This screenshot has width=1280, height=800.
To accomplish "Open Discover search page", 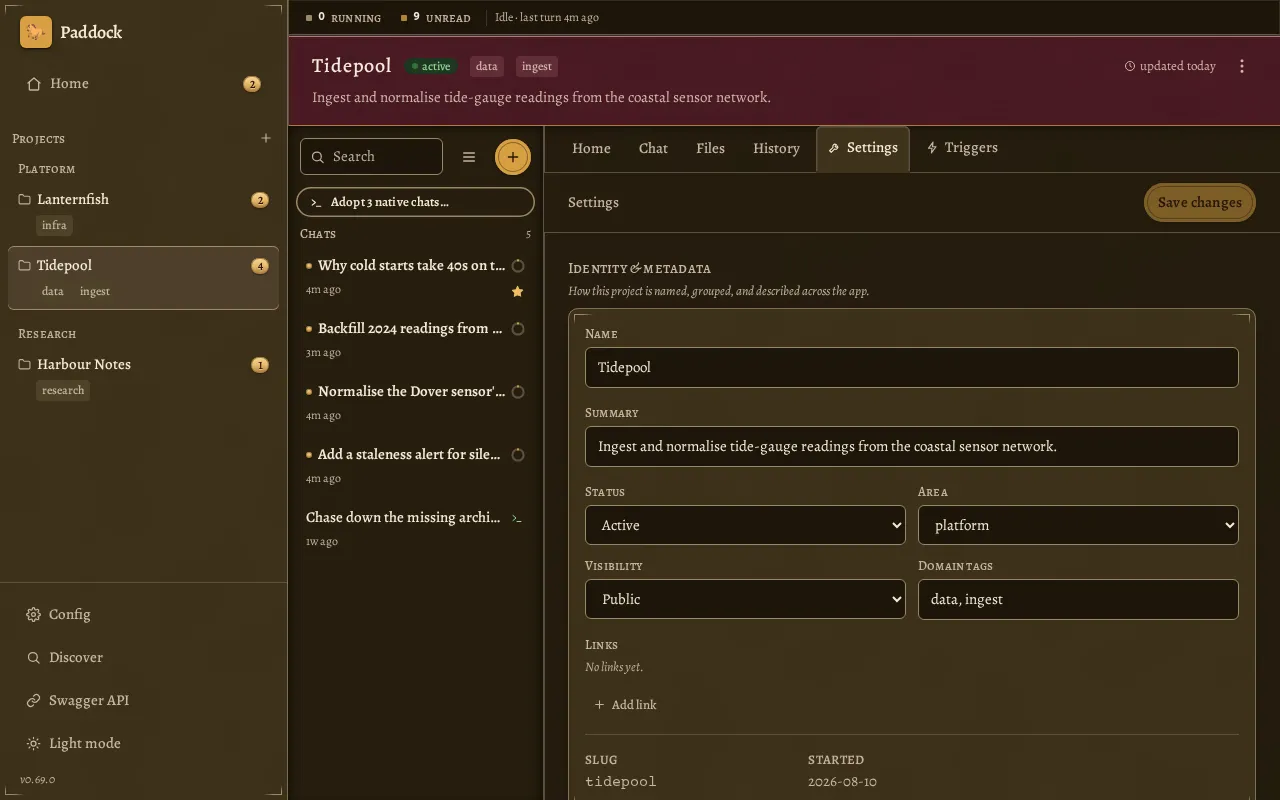I will pos(143,657).
